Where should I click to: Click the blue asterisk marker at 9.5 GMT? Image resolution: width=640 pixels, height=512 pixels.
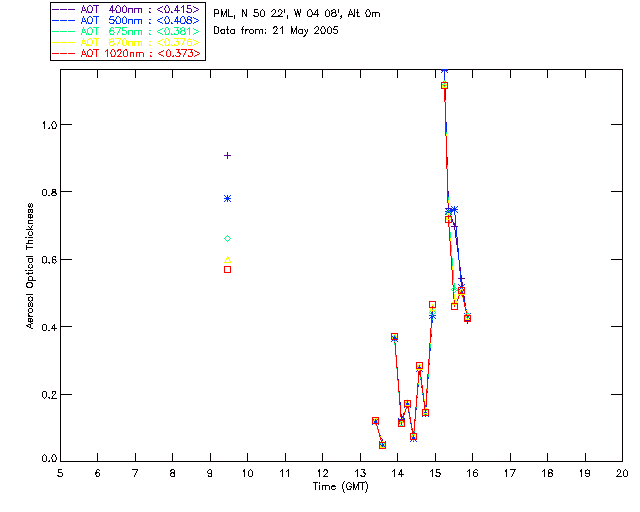tap(228, 198)
